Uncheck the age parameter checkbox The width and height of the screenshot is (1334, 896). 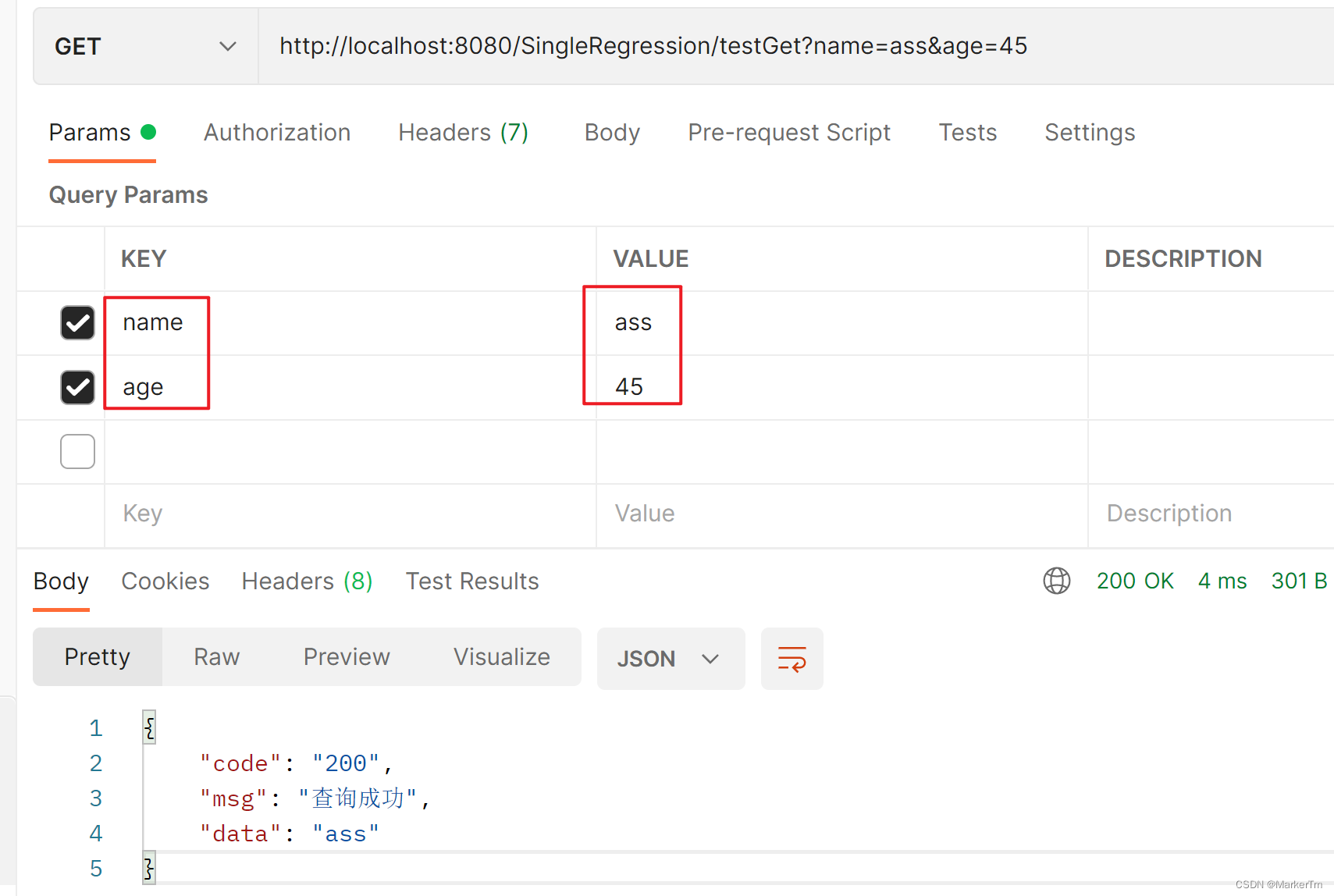click(77, 387)
